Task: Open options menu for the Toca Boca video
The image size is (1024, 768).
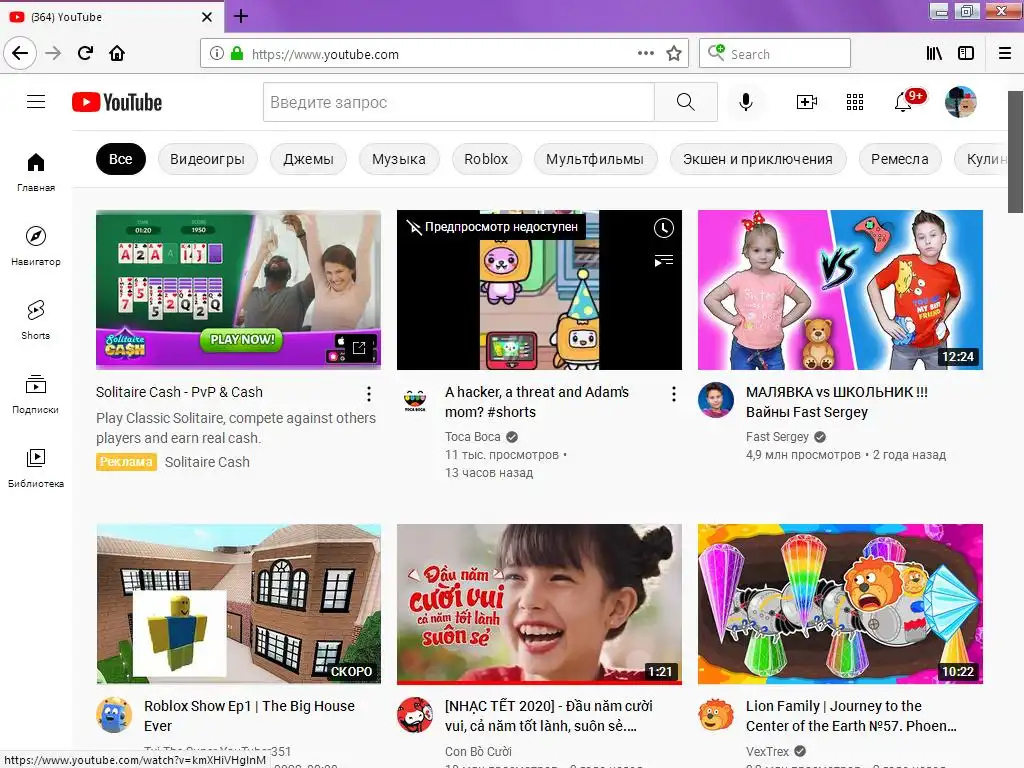Action: [673, 394]
